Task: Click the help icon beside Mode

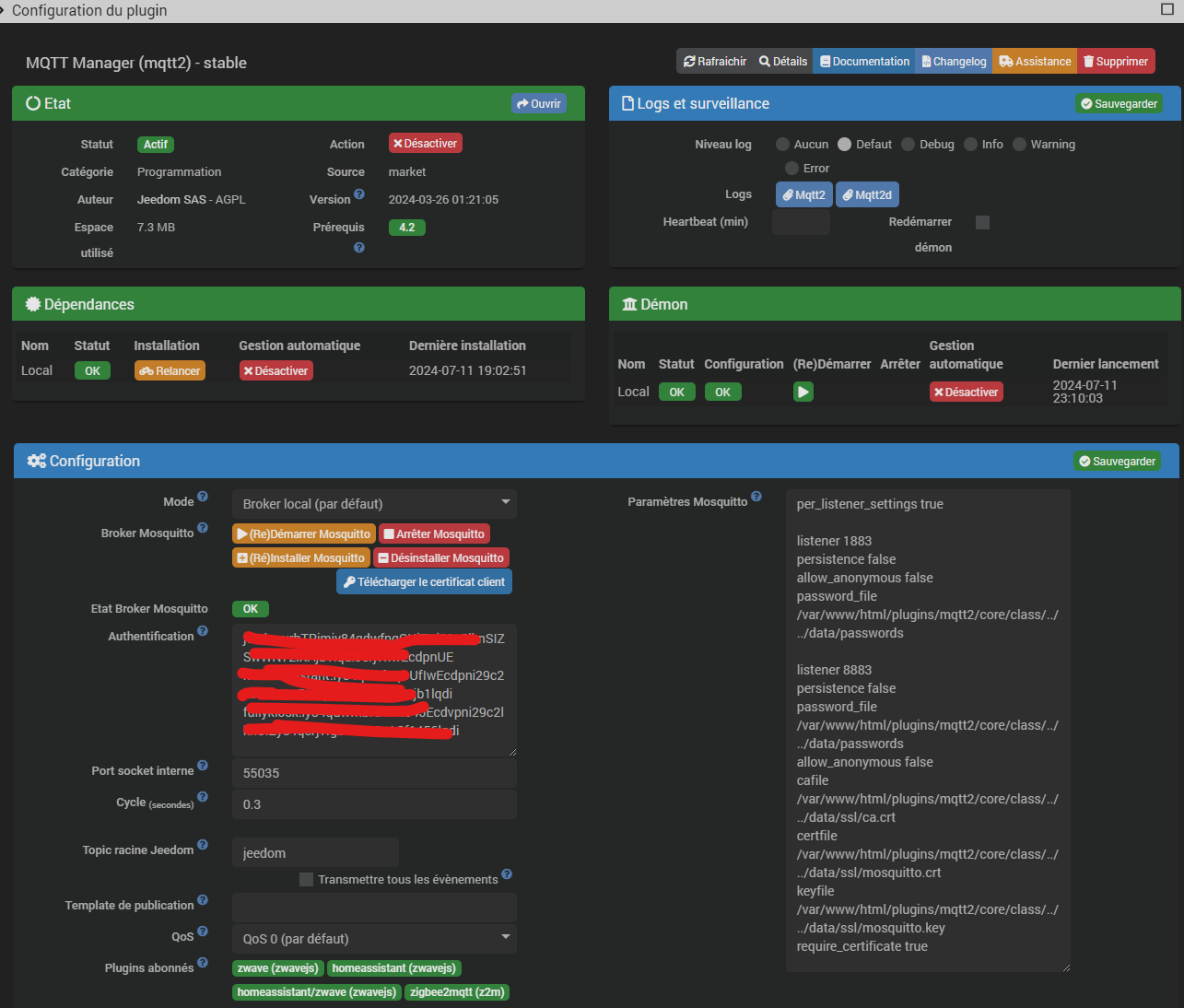Action: pyautogui.click(x=203, y=497)
